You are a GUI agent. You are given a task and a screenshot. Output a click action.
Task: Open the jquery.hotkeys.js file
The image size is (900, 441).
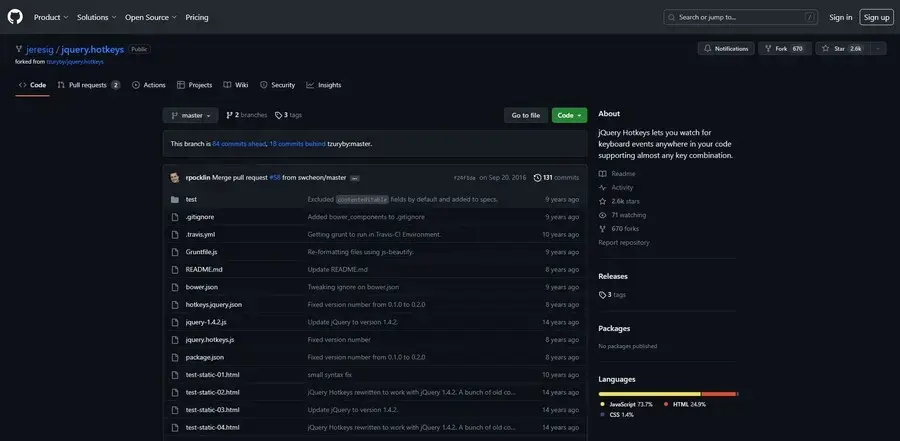click(x=210, y=340)
